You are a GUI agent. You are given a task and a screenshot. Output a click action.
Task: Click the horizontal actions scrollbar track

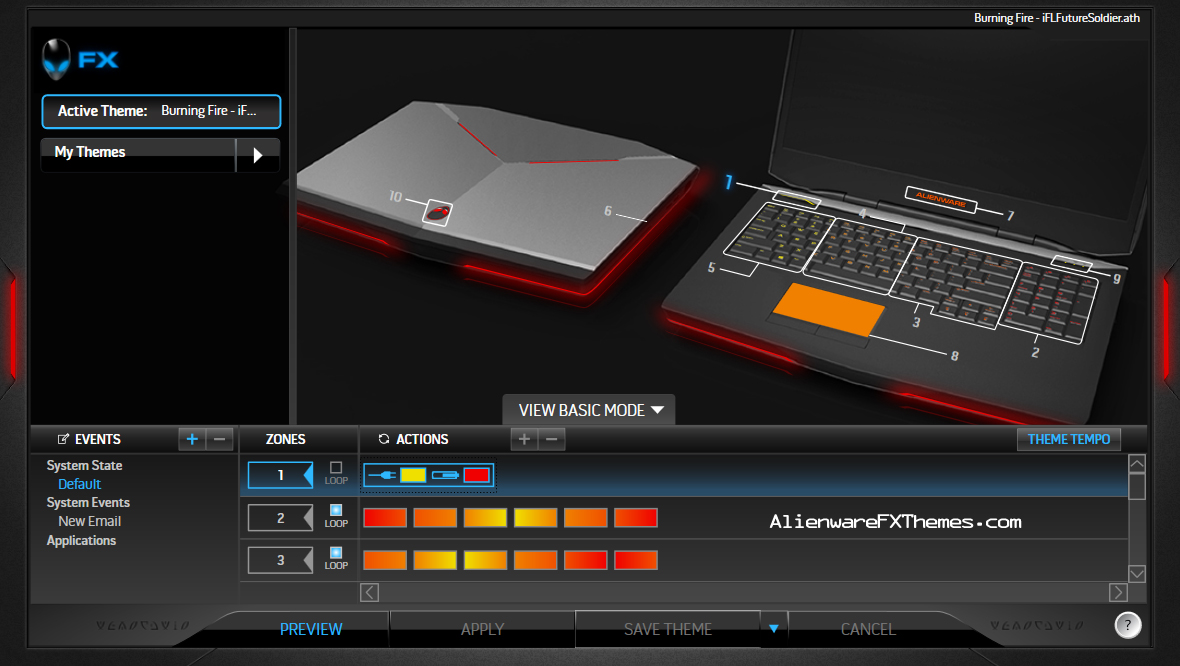pyautogui.click(x=744, y=592)
